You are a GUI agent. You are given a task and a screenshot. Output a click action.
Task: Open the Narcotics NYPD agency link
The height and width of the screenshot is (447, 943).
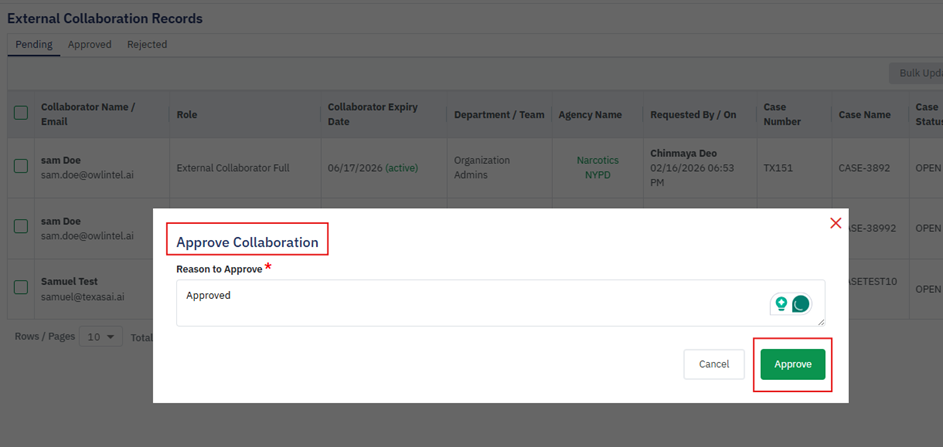tap(598, 167)
